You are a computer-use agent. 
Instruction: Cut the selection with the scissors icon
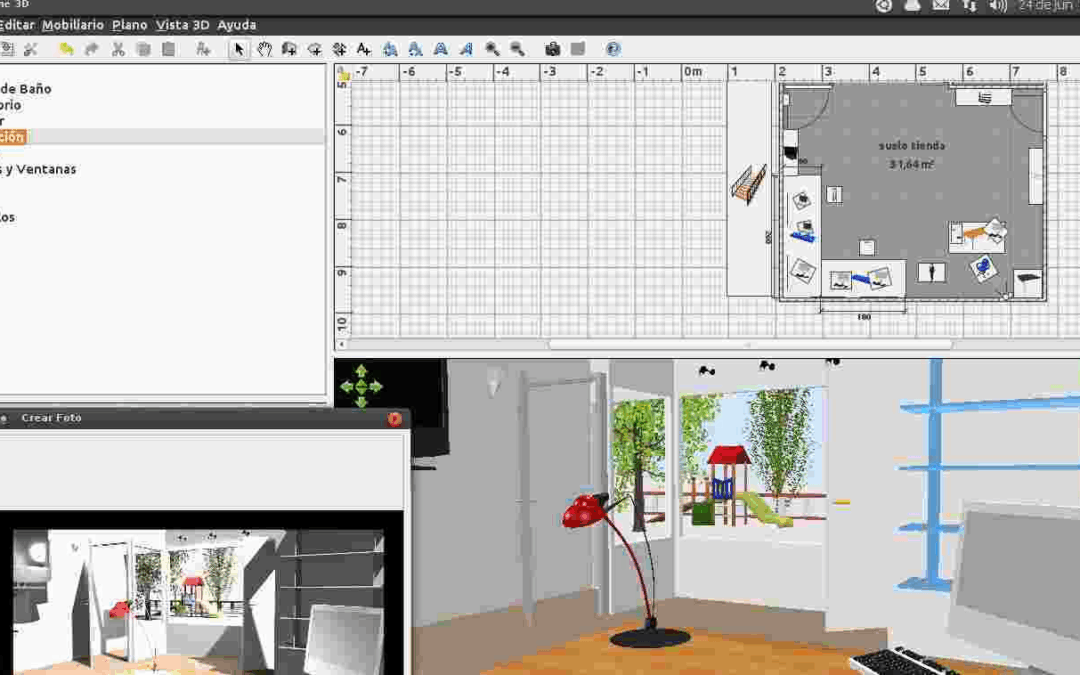tap(118, 49)
